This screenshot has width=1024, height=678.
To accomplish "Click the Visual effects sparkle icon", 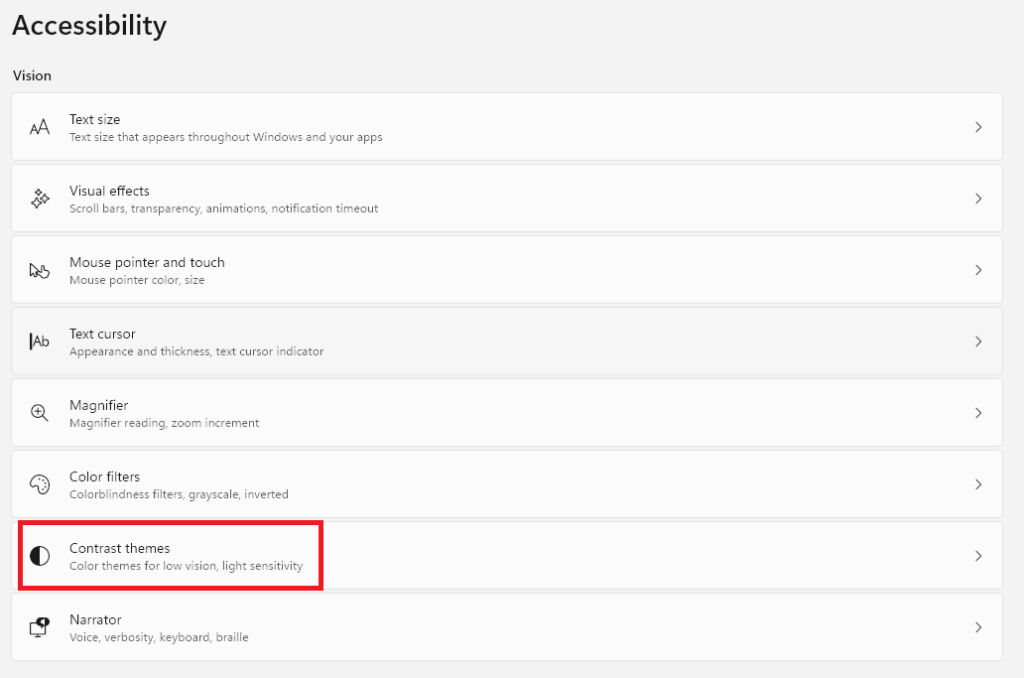I will (x=40, y=199).
